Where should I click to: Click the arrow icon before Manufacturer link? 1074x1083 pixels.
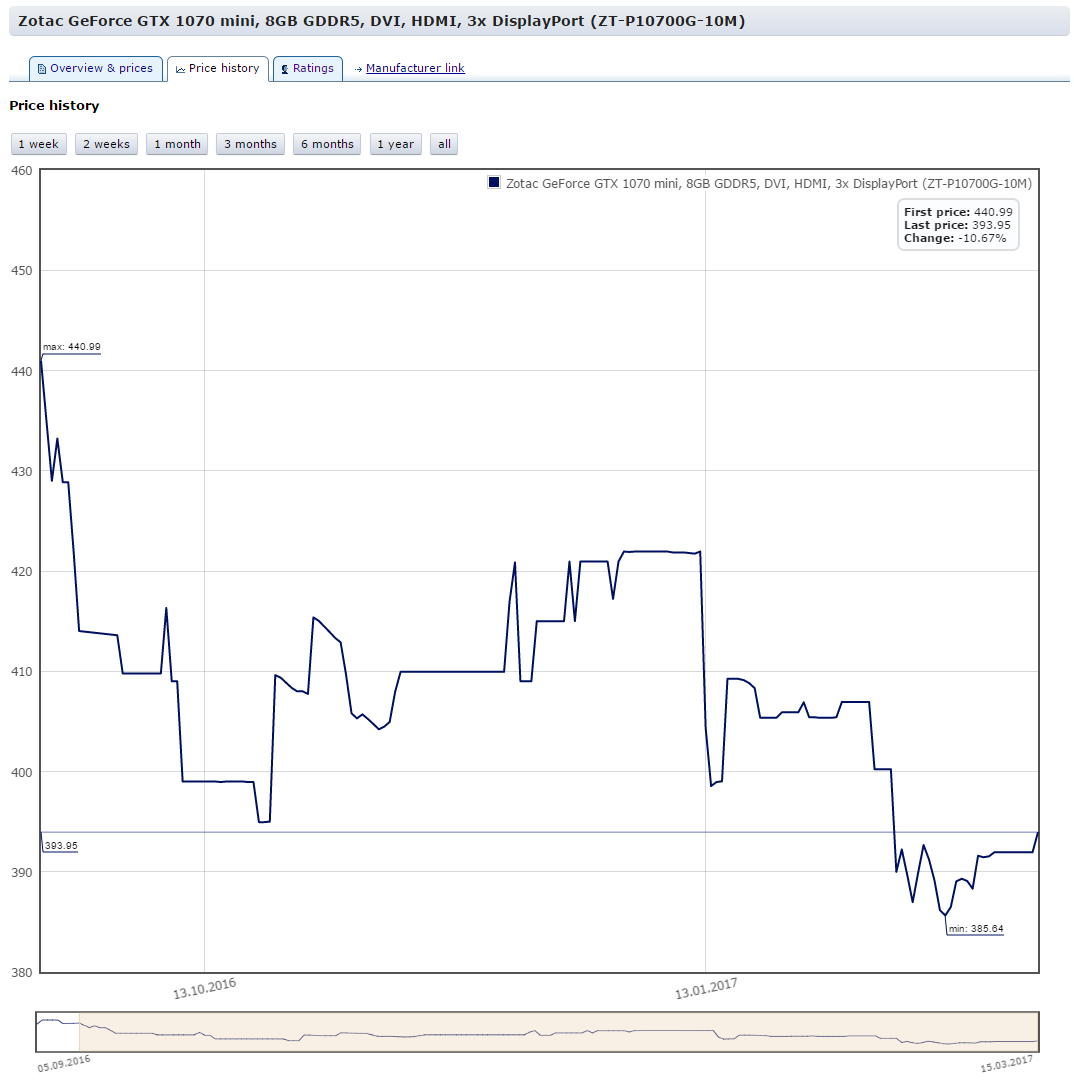click(358, 69)
